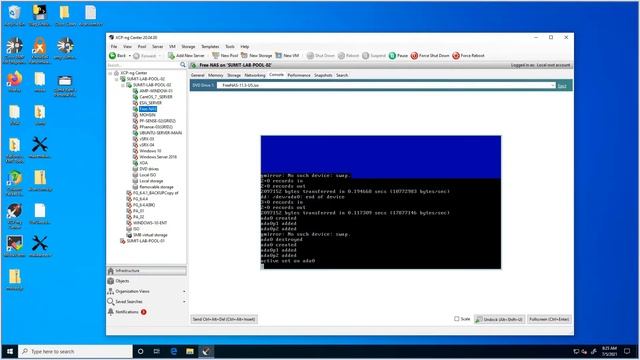Image resolution: width=640 pixels, height=360 pixels.
Task: Expand the Organization Views dropdown arrow
Action: pyautogui.click(x=184, y=291)
